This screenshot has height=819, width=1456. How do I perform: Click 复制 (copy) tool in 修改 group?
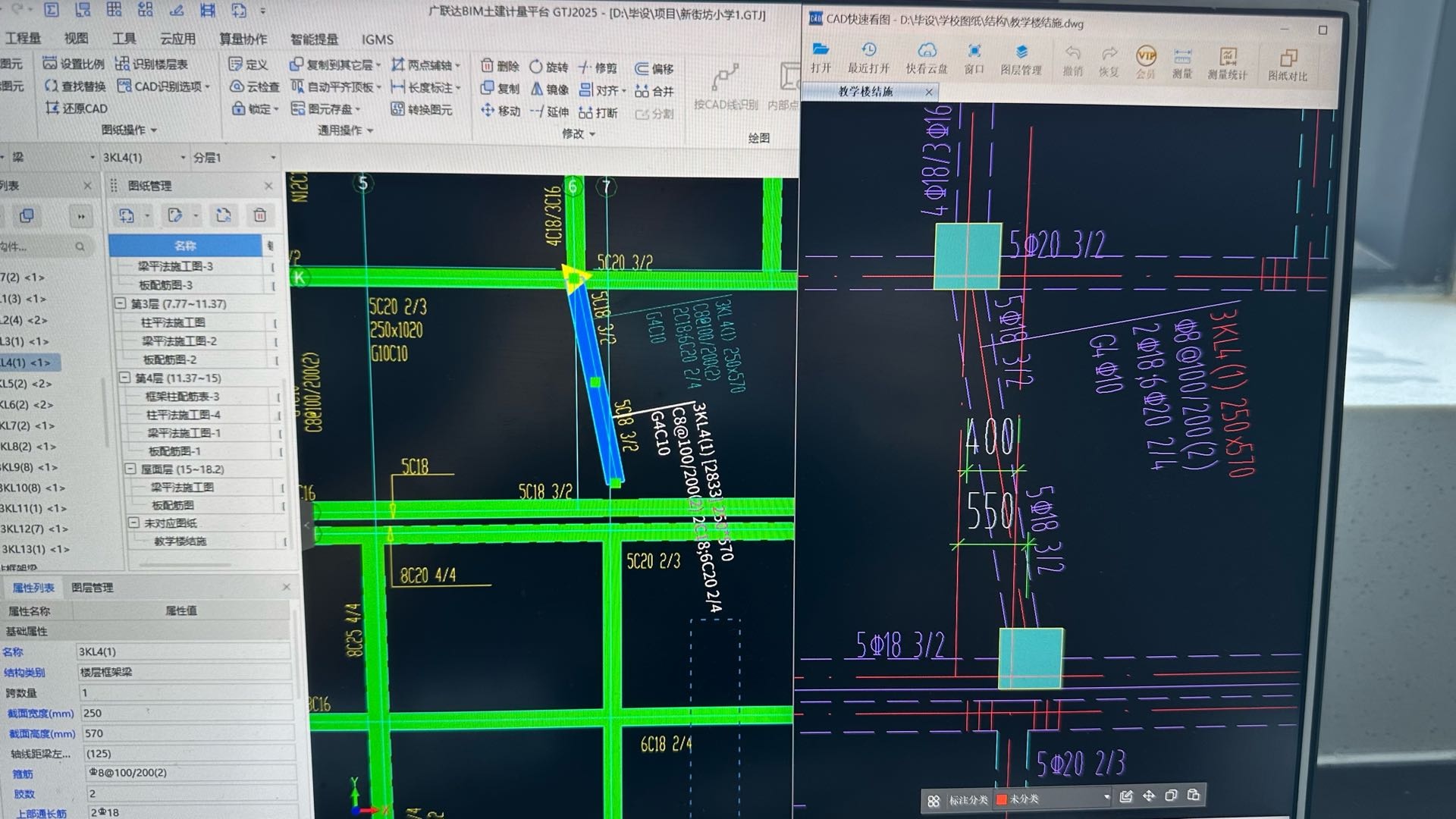(x=500, y=88)
